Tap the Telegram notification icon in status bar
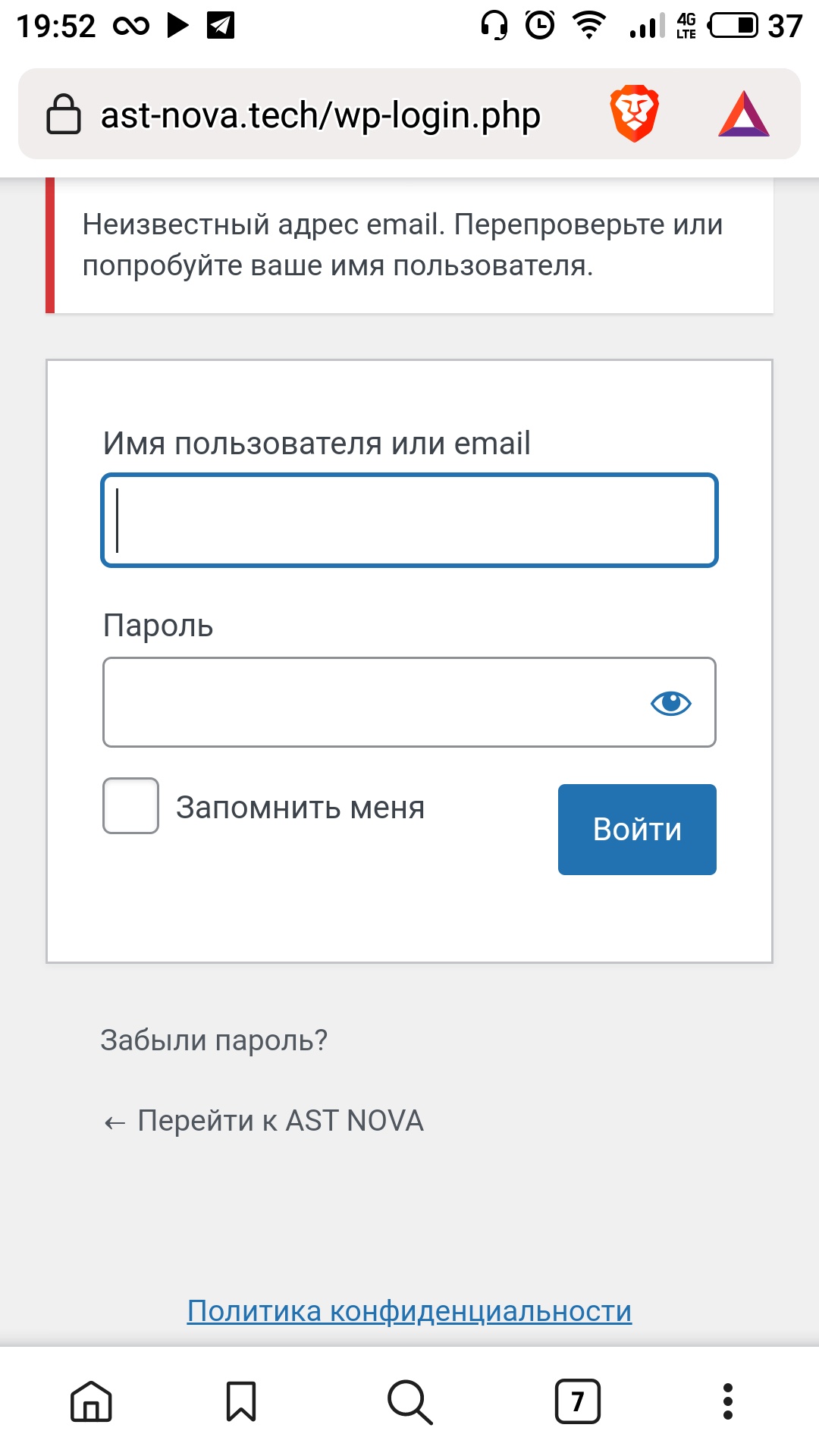 pyautogui.click(x=221, y=26)
